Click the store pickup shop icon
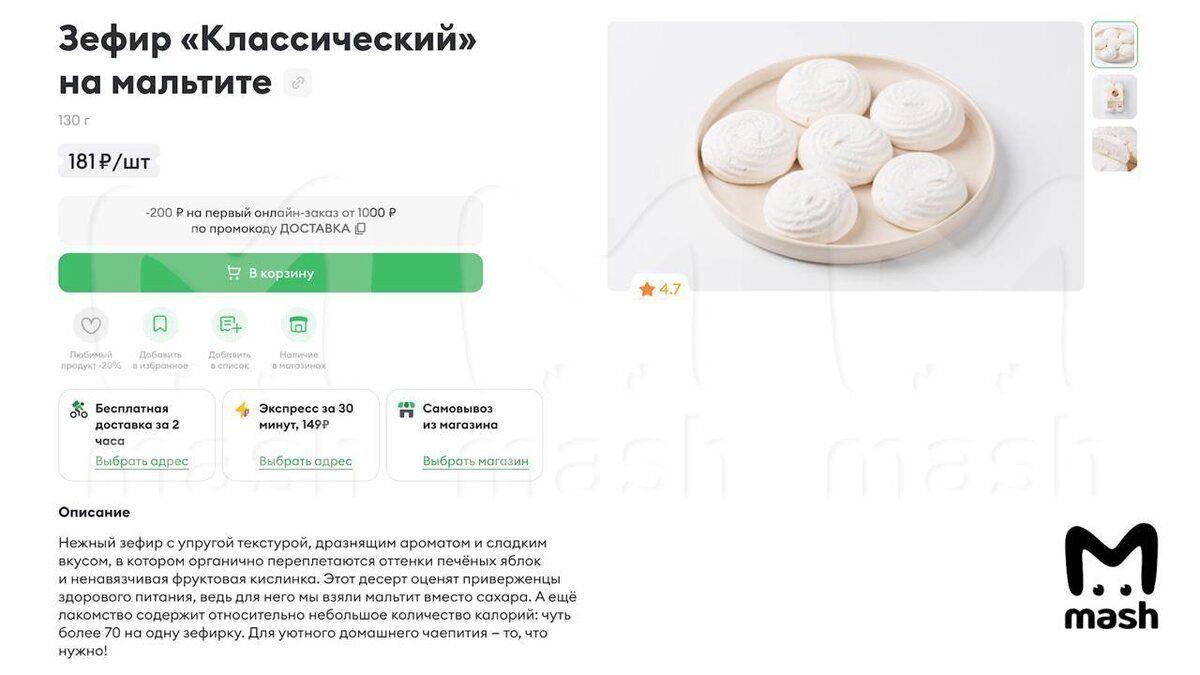The width and height of the screenshot is (1200, 675). tap(406, 409)
